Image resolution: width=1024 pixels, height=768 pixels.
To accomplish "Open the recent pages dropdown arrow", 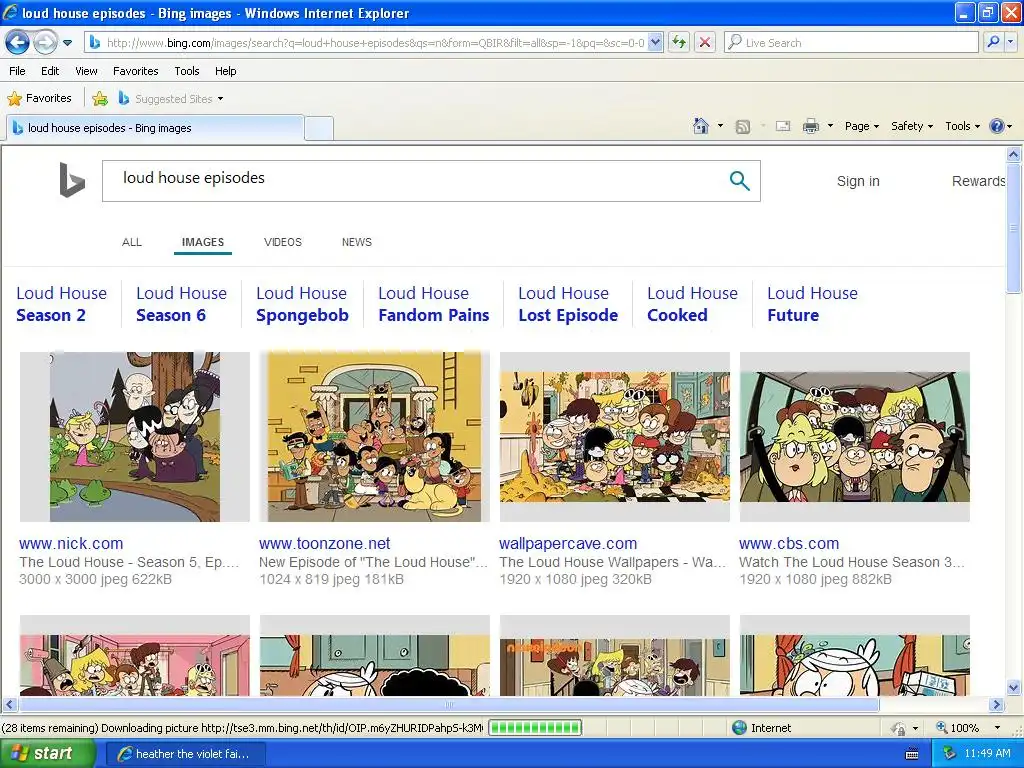I will [67, 43].
